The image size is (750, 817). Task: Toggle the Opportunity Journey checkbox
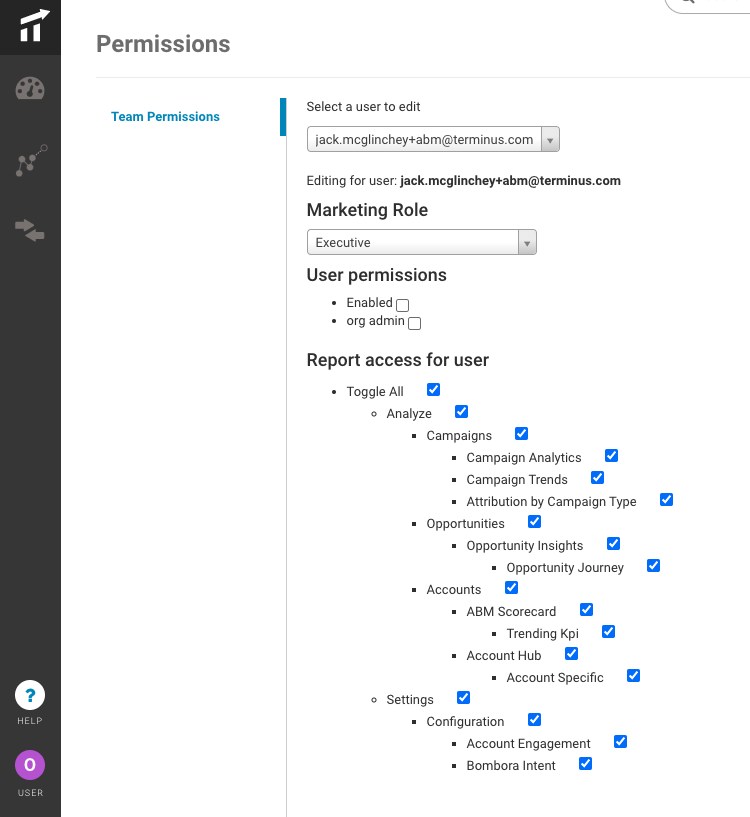653,566
